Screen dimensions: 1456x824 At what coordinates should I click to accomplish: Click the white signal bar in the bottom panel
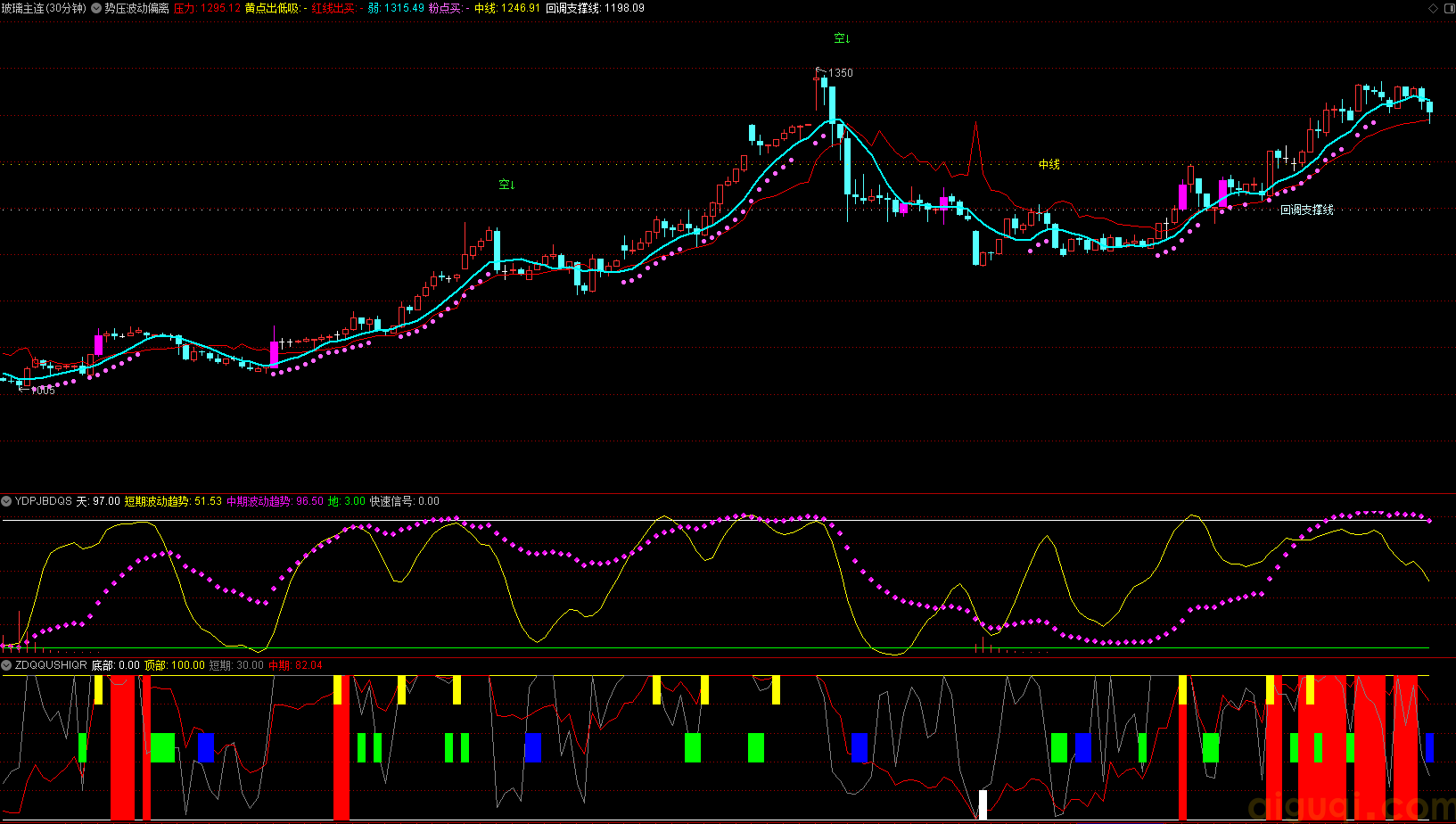[983, 804]
